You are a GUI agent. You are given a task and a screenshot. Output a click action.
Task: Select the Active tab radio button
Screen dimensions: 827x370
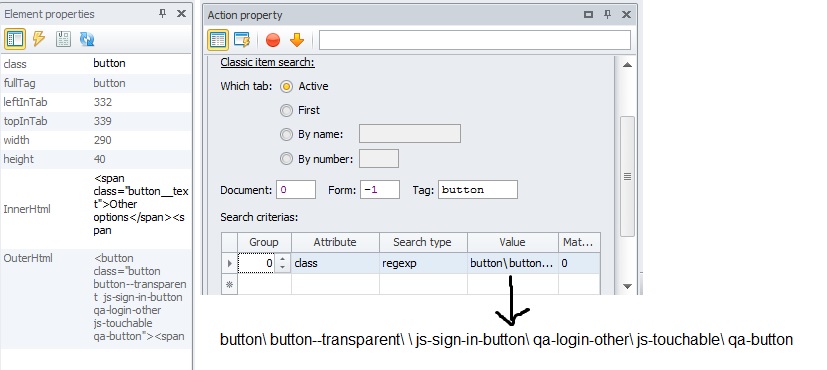[286, 86]
